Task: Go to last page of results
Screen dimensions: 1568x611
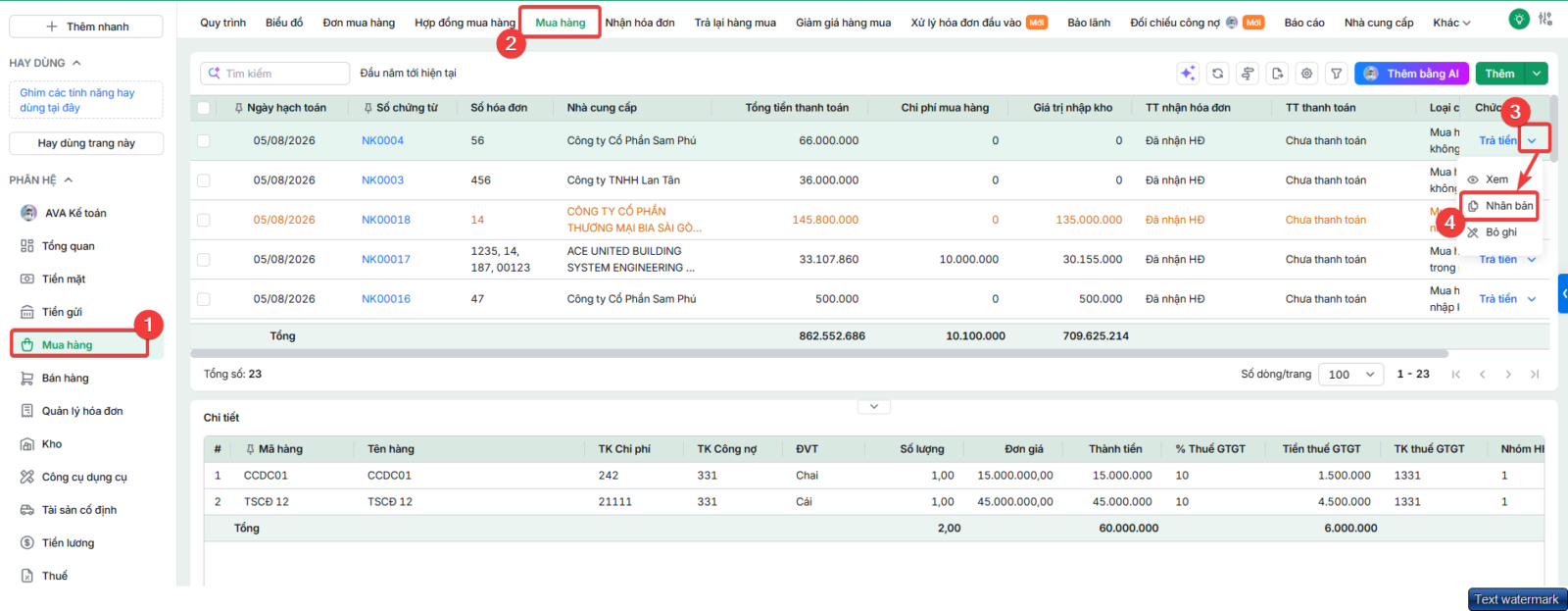Action: pyautogui.click(x=1535, y=374)
